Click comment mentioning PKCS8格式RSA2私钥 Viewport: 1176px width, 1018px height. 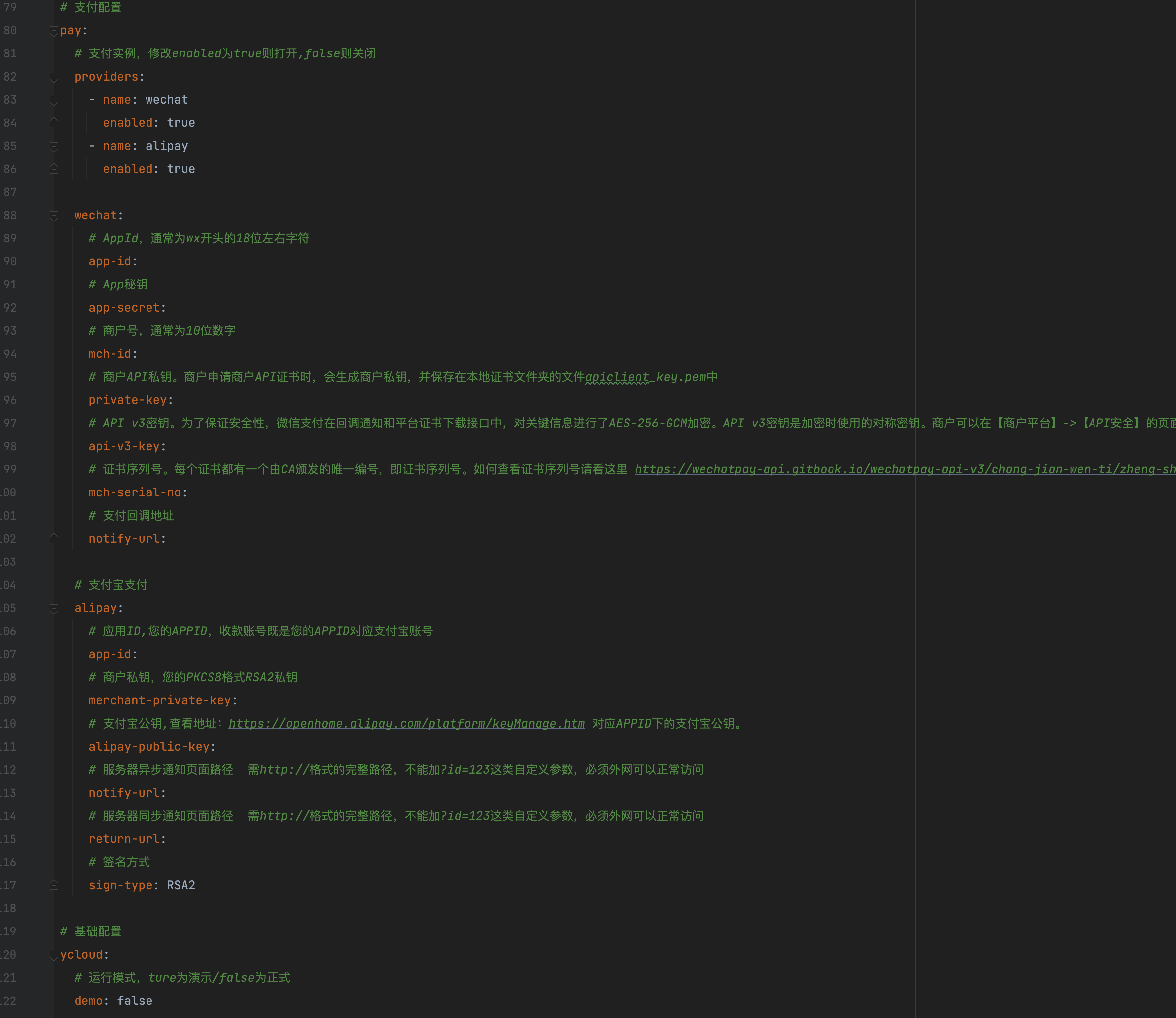[x=193, y=678]
